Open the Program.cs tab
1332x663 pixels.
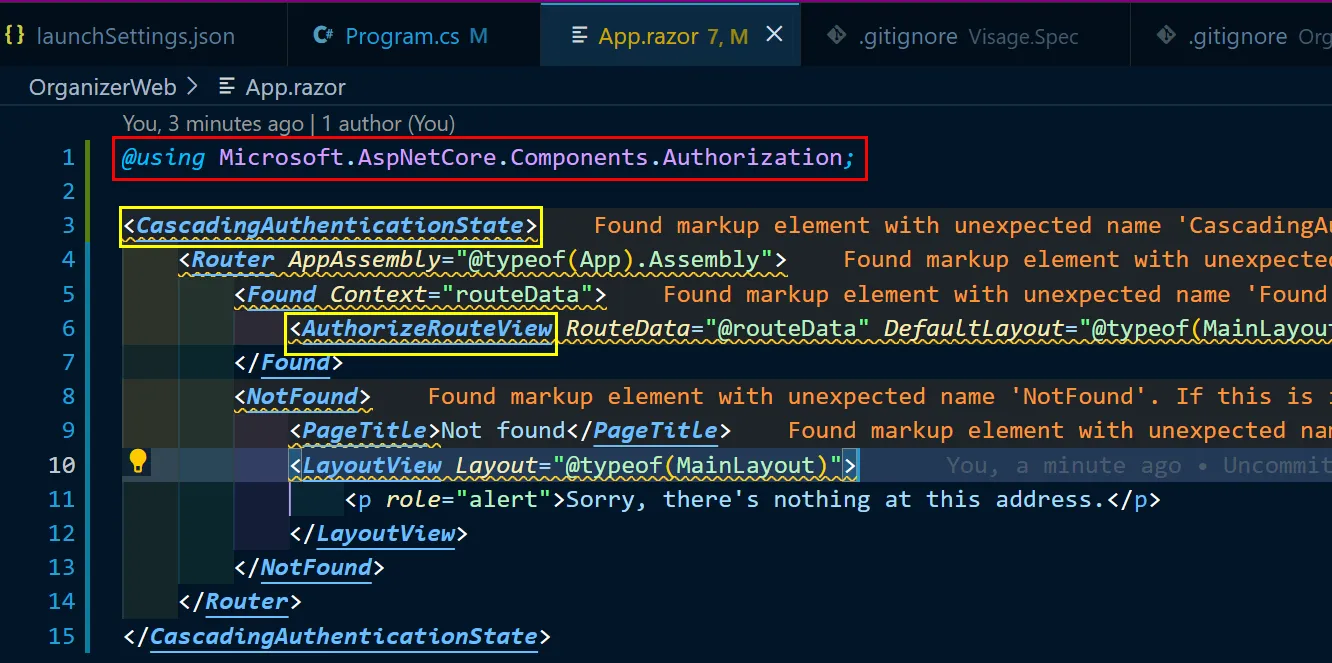point(401,37)
